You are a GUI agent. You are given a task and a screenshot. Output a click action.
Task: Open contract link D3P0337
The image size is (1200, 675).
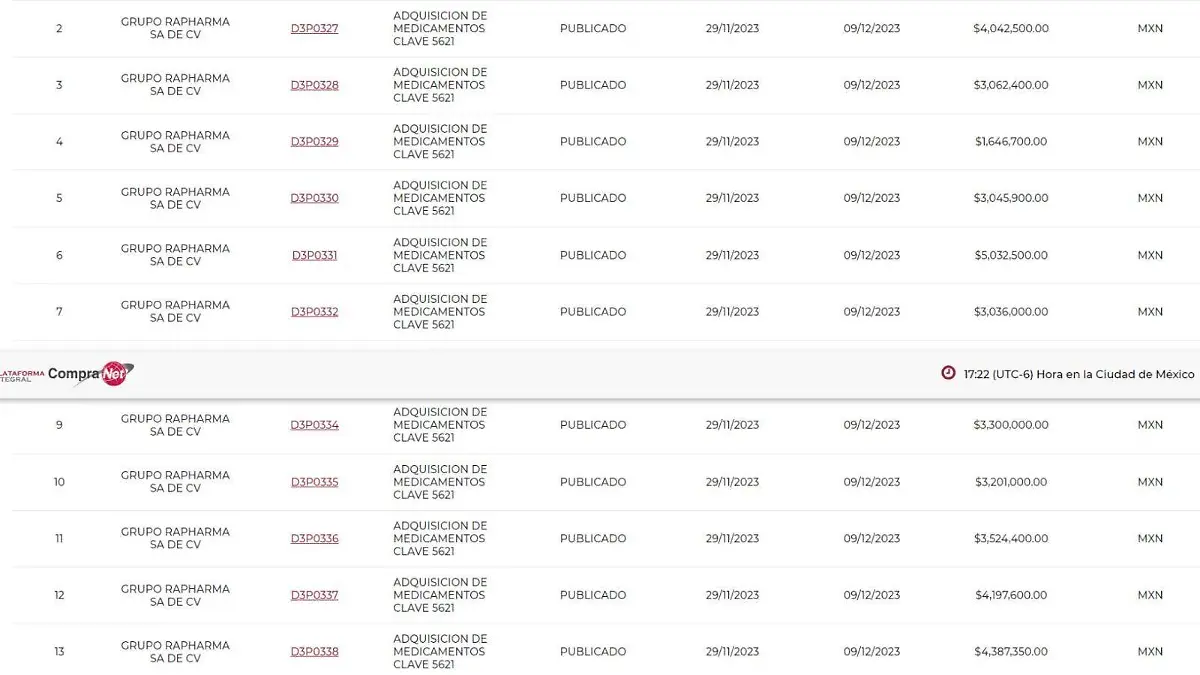(x=314, y=595)
